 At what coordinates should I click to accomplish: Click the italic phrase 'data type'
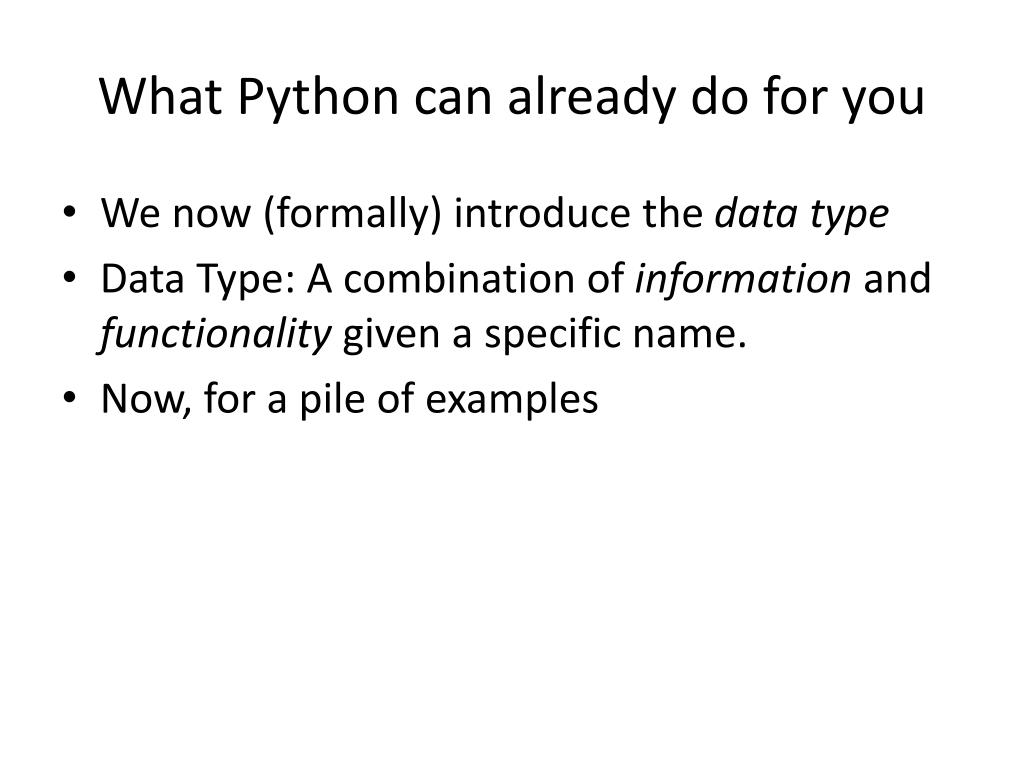click(x=802, y=214)
